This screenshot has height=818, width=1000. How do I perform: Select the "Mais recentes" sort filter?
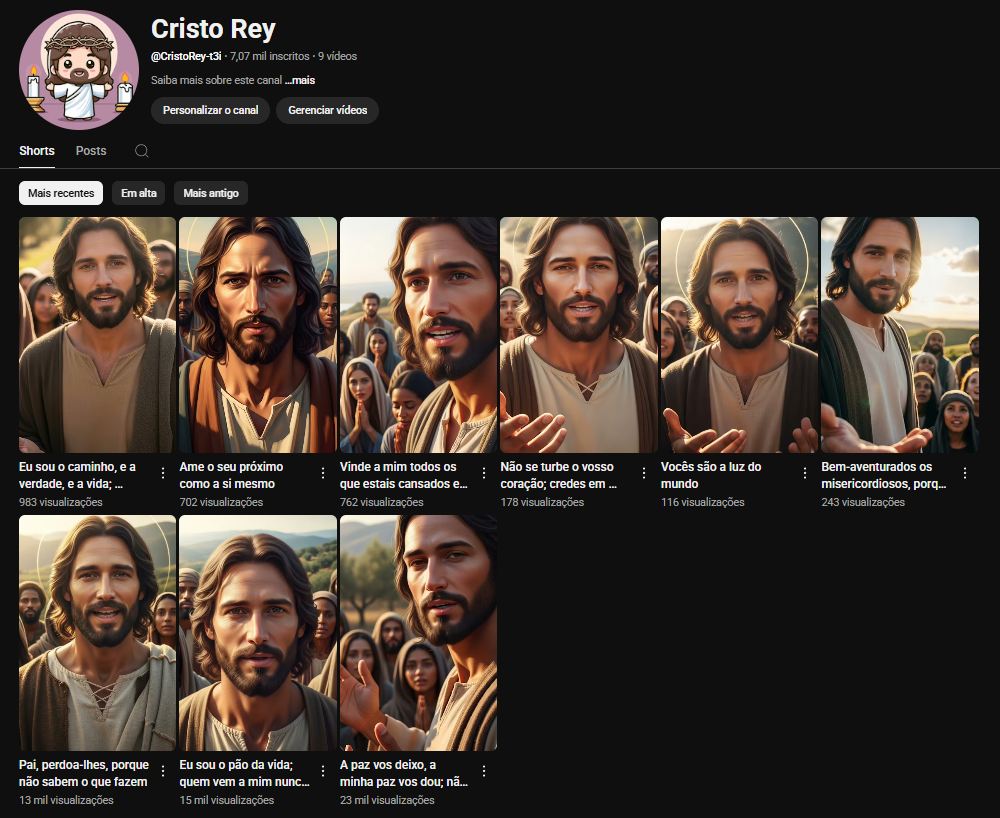pos(61,193)
